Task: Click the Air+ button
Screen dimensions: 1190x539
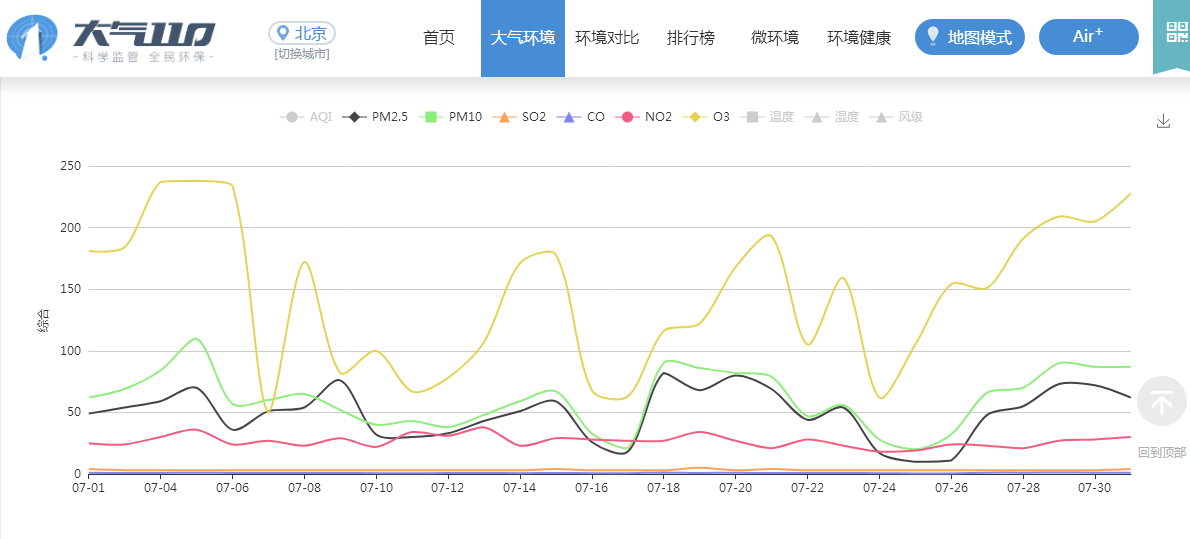Action: [x=1089, y=37]
